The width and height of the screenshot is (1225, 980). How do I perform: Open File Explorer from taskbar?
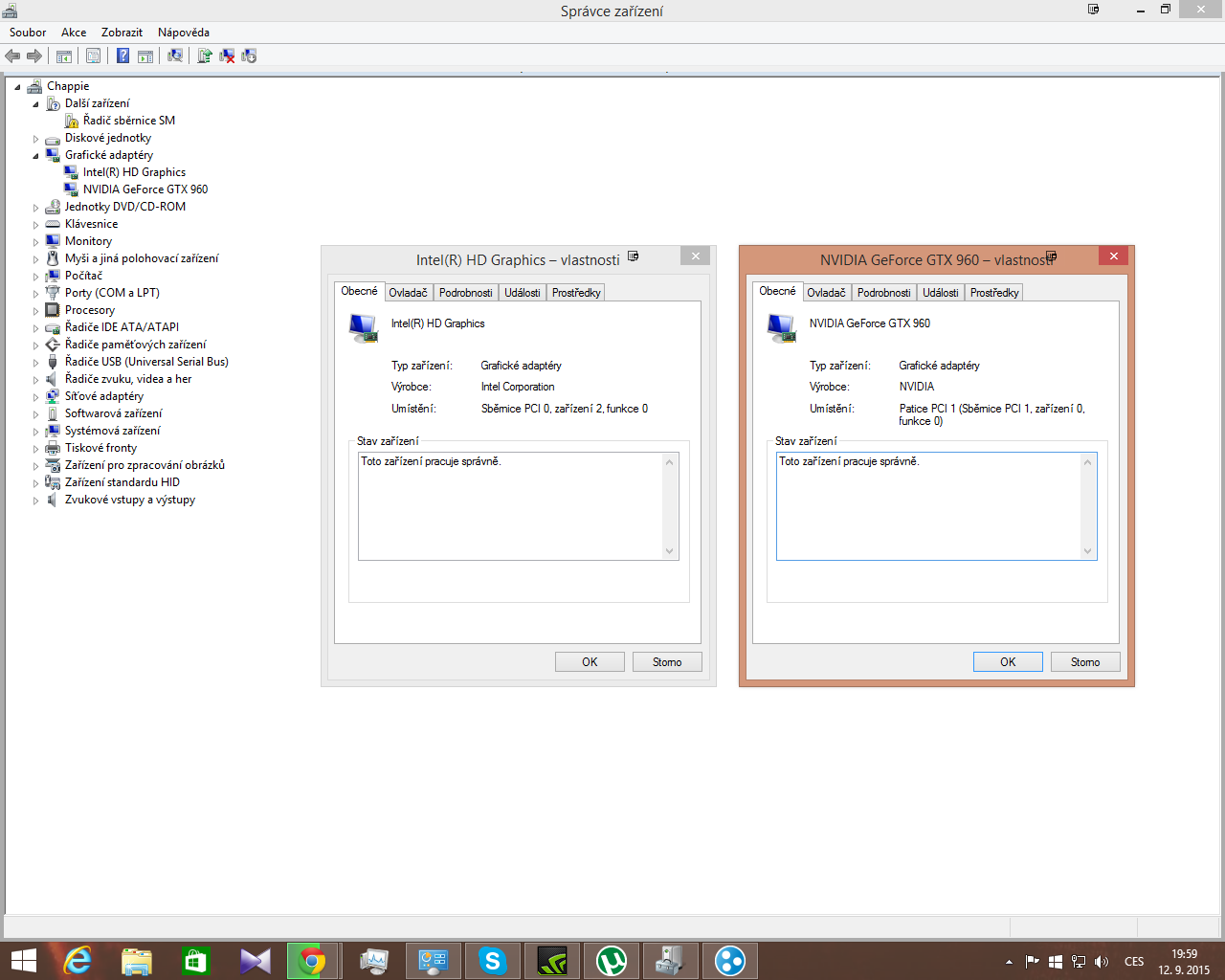137,961
